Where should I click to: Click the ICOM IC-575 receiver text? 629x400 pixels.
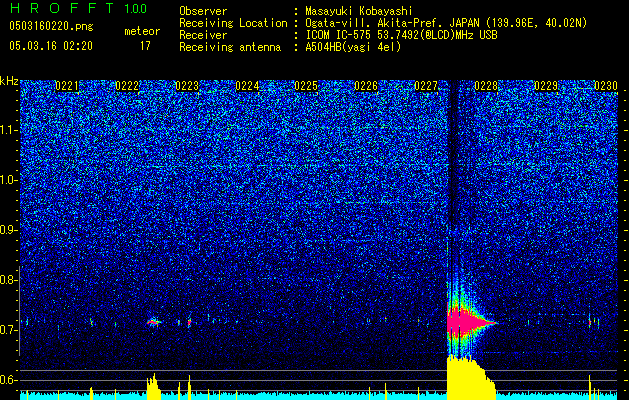point(402,35)
